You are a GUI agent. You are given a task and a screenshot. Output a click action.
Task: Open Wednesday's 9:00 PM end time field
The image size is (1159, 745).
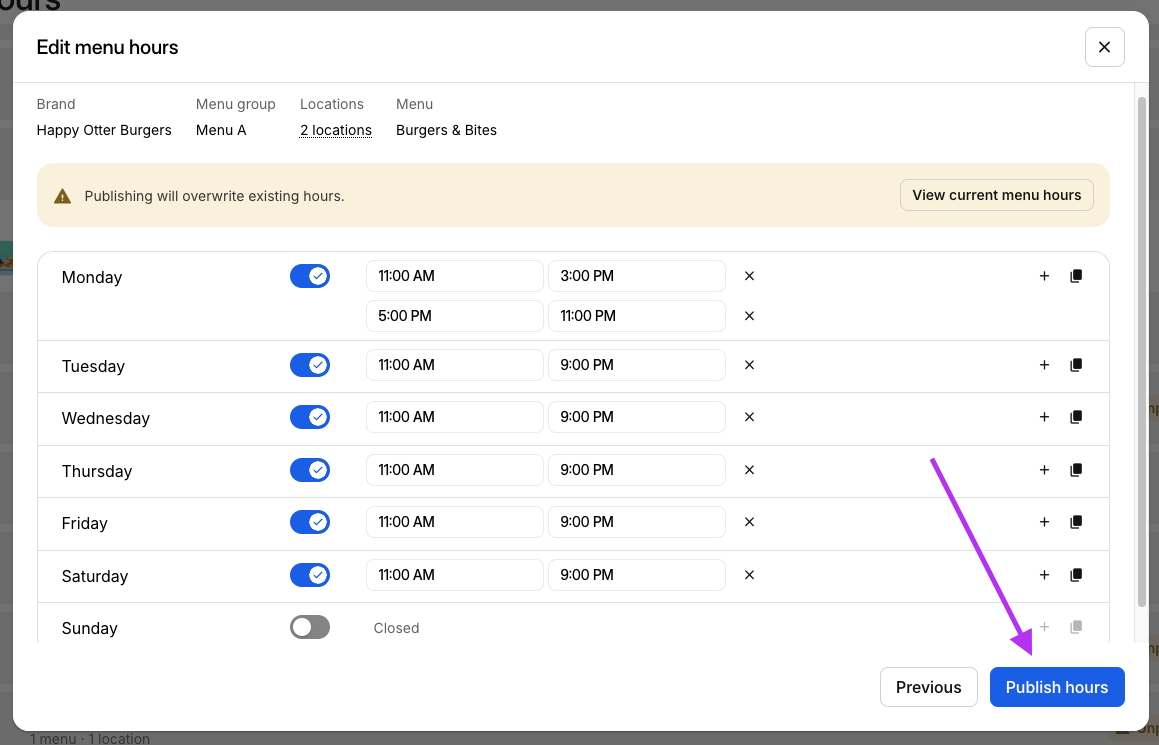pos(636,417)
